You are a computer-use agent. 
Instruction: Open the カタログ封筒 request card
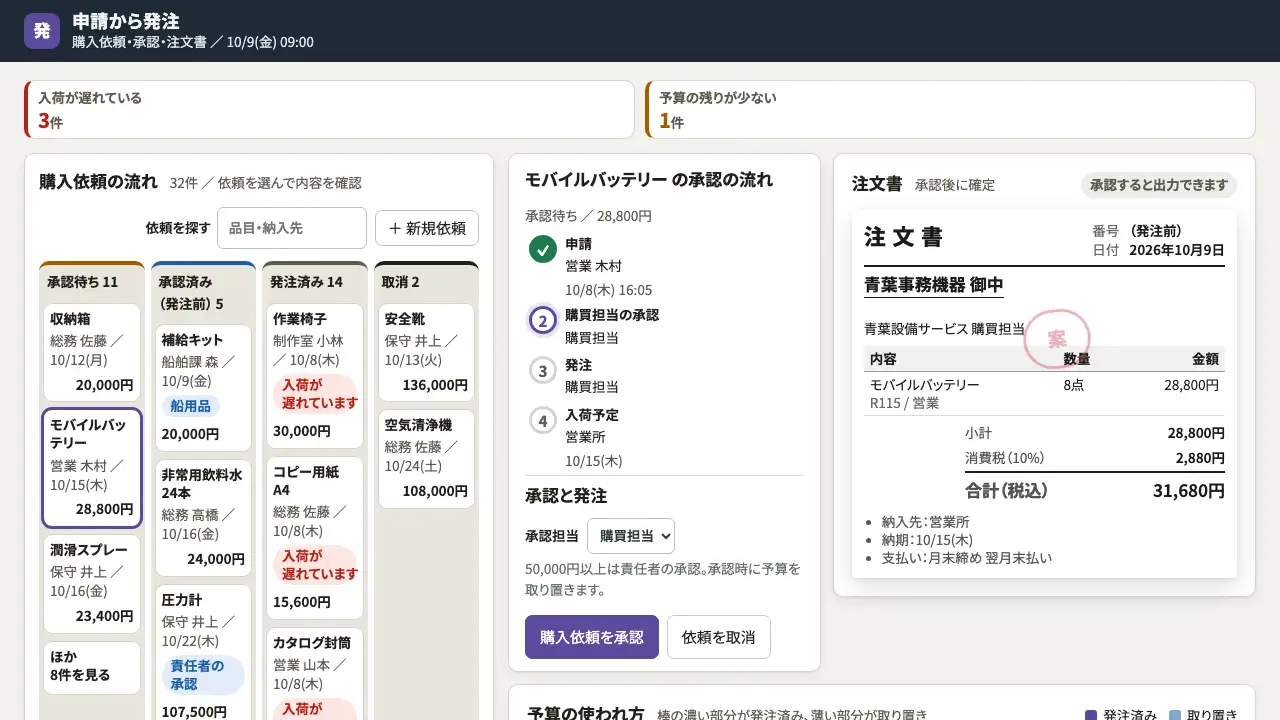[x=314, y=674]
